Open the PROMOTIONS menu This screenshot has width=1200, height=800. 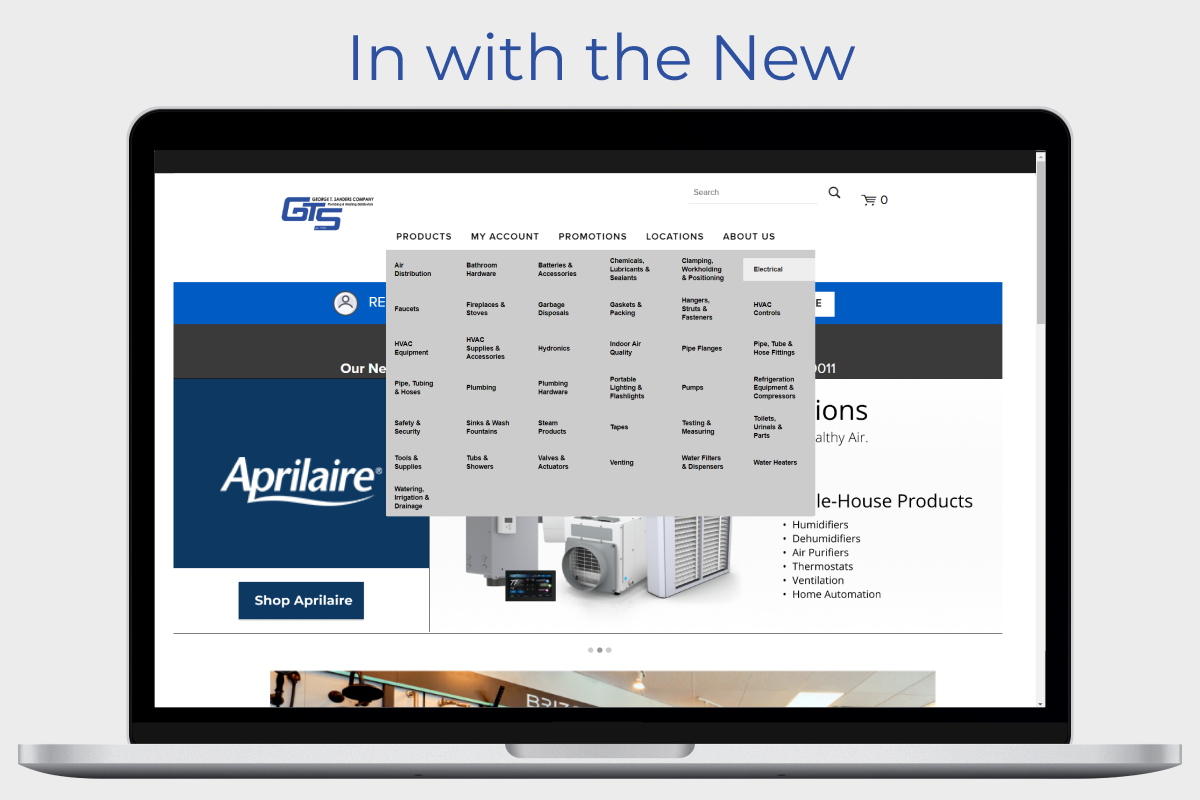[x=593, y=237]
